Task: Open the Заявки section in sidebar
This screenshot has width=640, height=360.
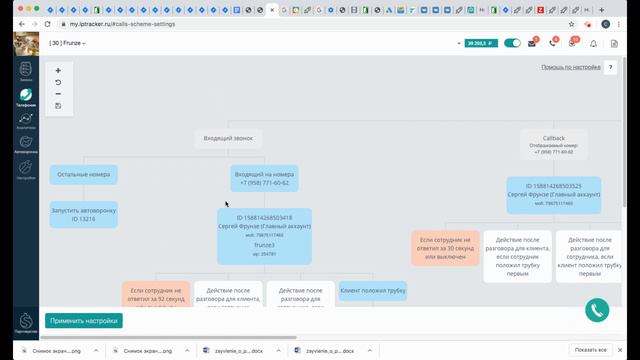Action: point(26,71)
